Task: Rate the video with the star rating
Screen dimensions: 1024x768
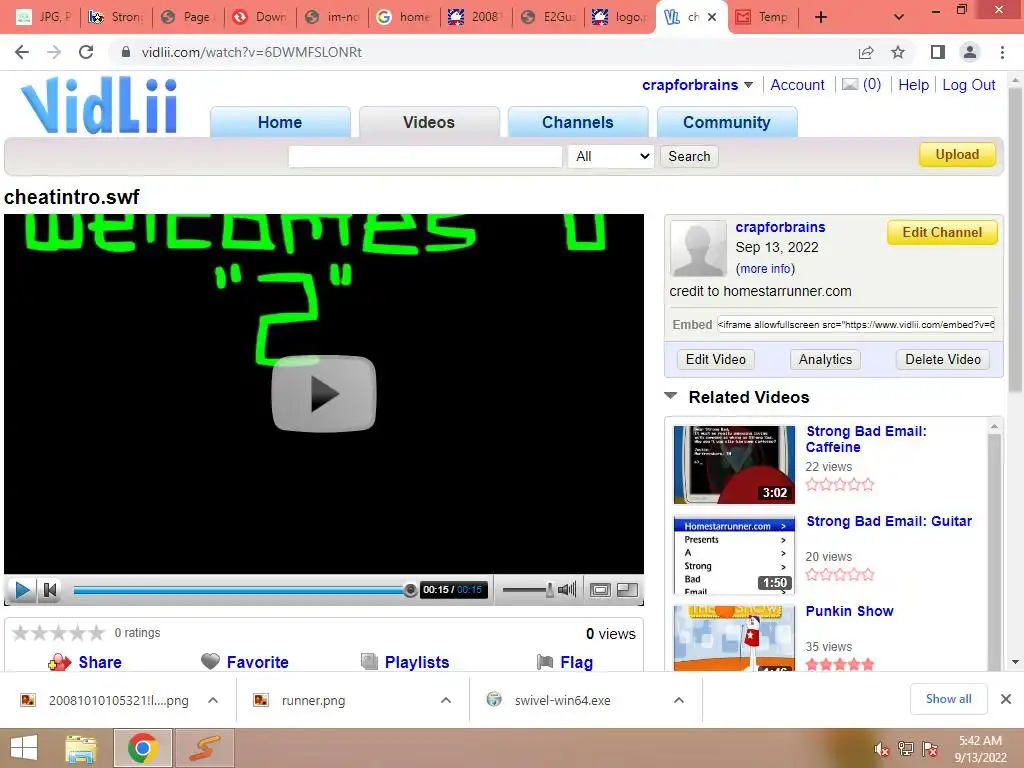Action: (58, 633)
